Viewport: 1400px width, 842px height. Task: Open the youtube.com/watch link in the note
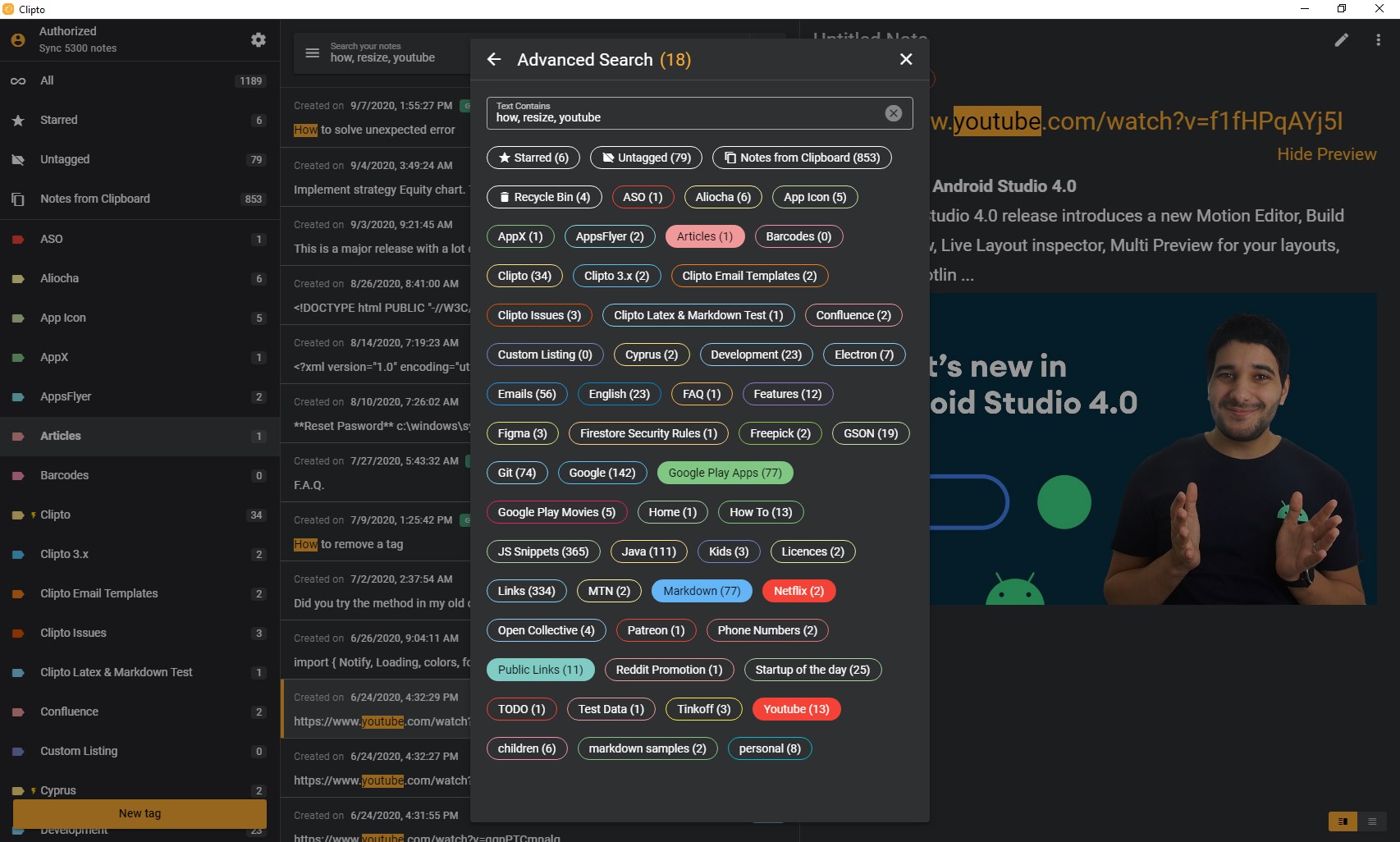pyautogui.click(x=1136, y=121)
